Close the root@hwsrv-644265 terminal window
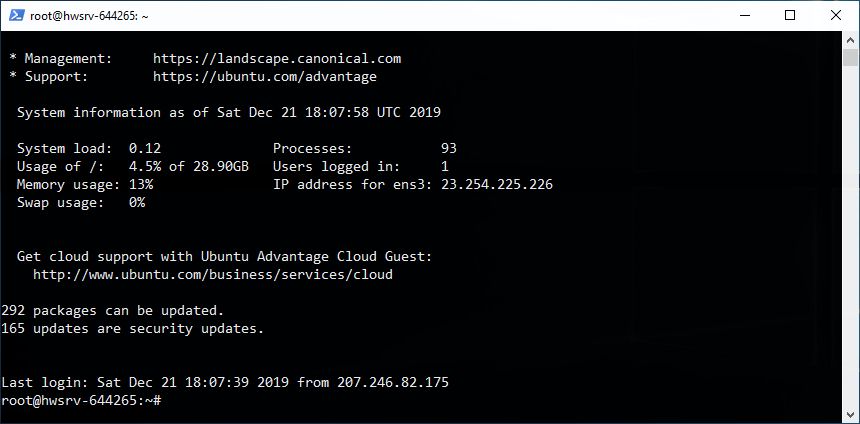This screenshot has width=860, height=424. (836, 15)
